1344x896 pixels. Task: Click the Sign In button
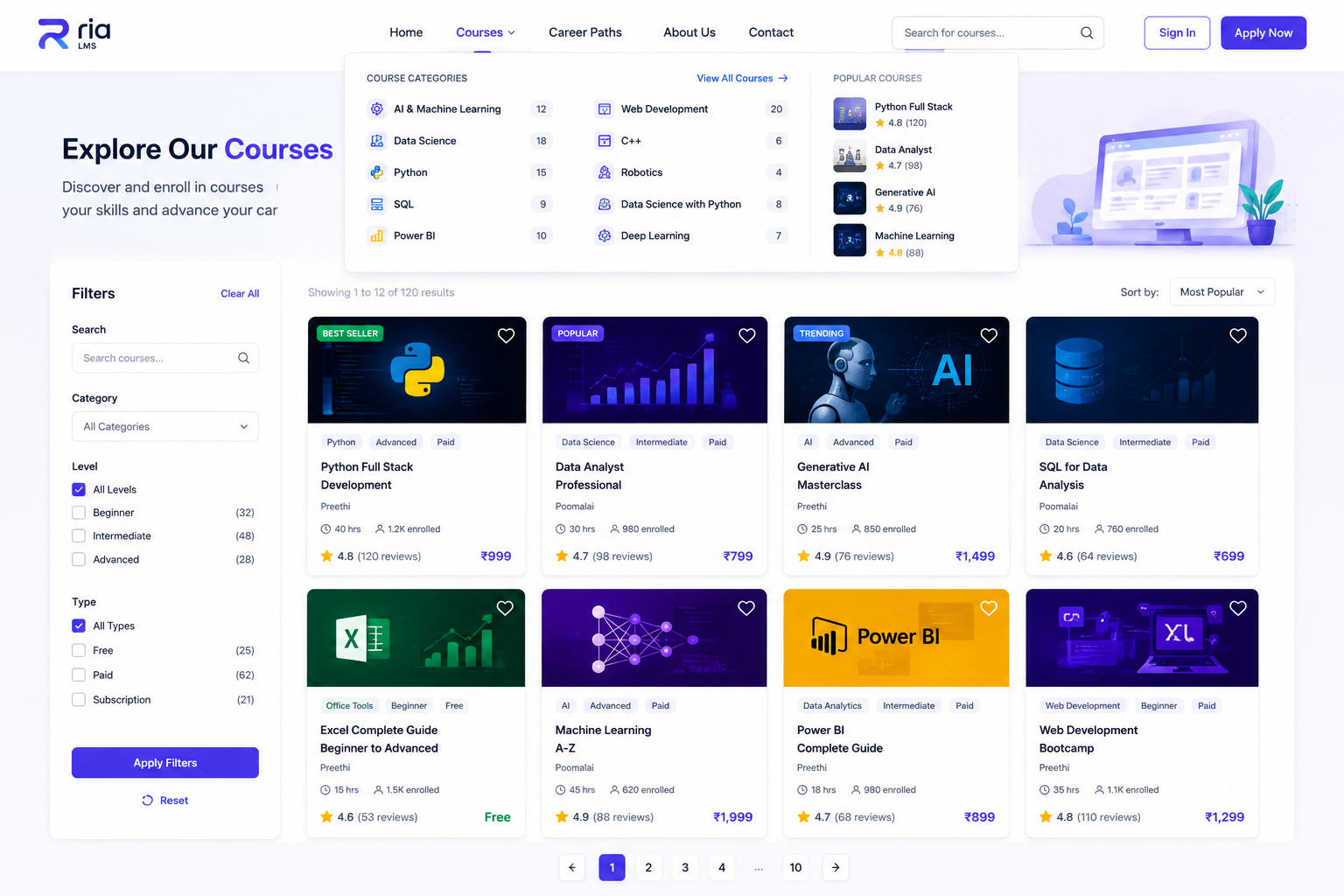(x=1177, y=32)
